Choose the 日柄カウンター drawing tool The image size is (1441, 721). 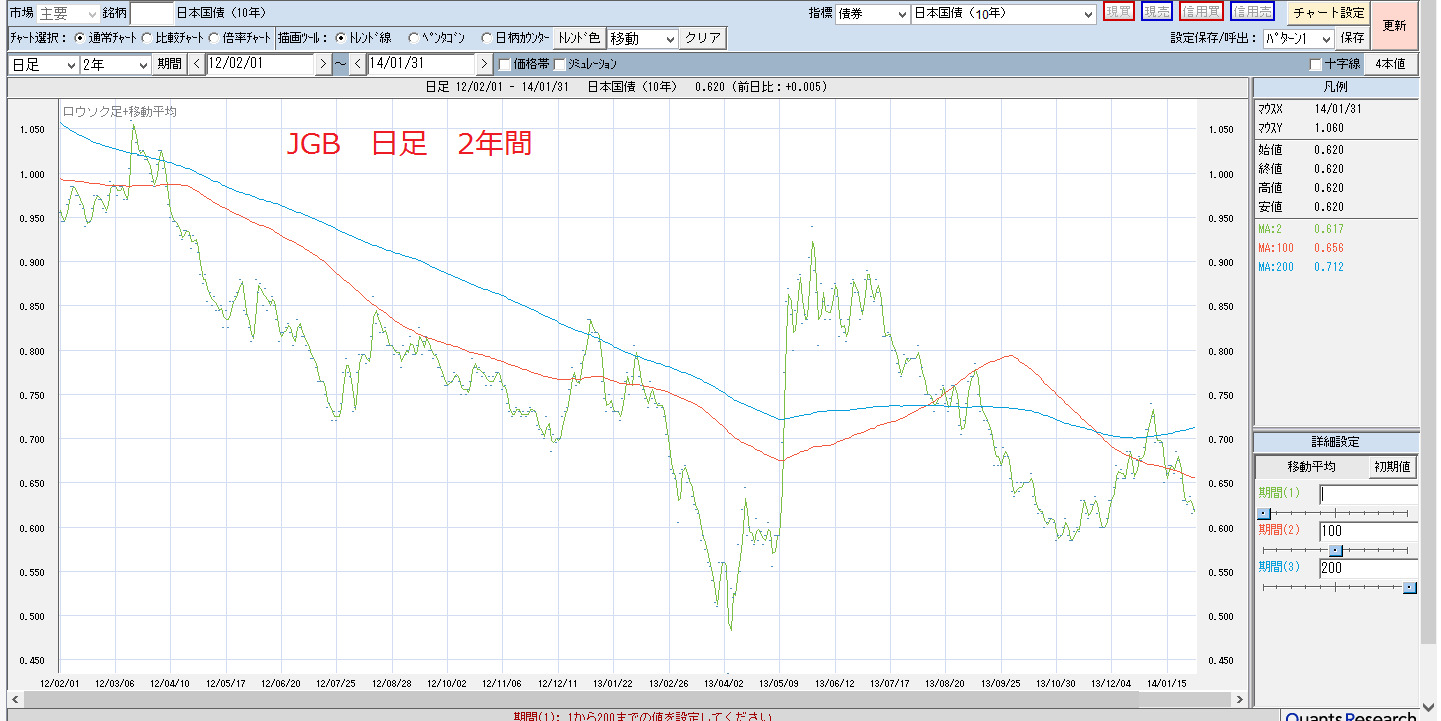coord(487,38)
